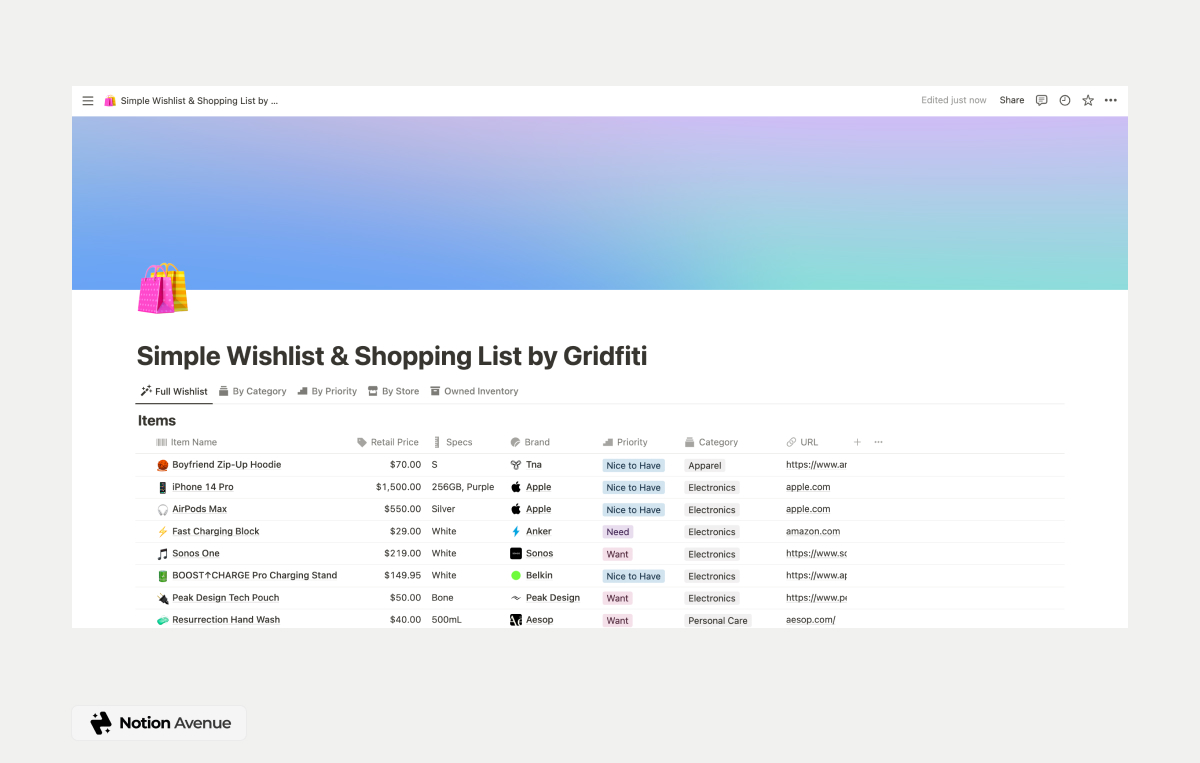The image size is (1200, 763).
Task: Click the Retail Price column header
Action: tap(388, 442)
